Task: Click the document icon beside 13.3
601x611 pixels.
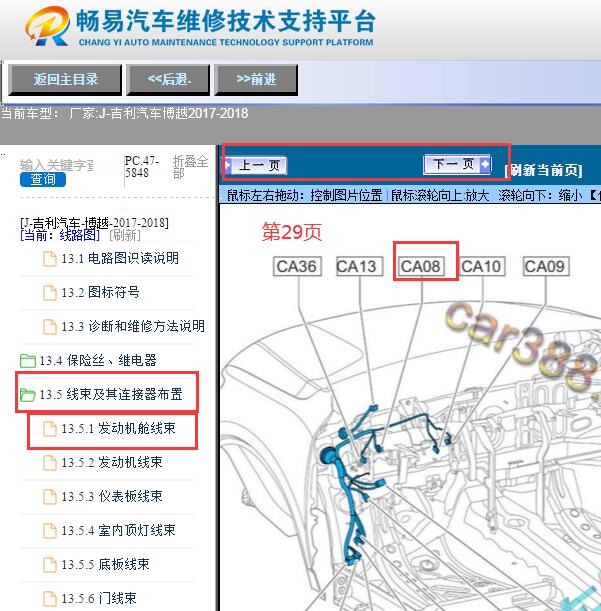Action: click(49, 327)
